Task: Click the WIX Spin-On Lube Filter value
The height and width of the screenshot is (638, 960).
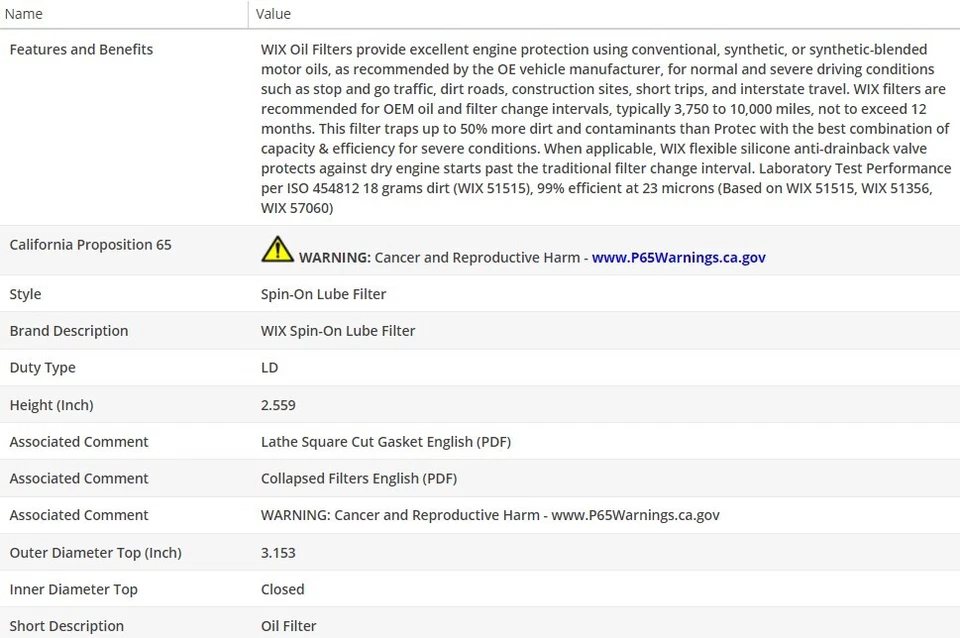Action: 338,331
